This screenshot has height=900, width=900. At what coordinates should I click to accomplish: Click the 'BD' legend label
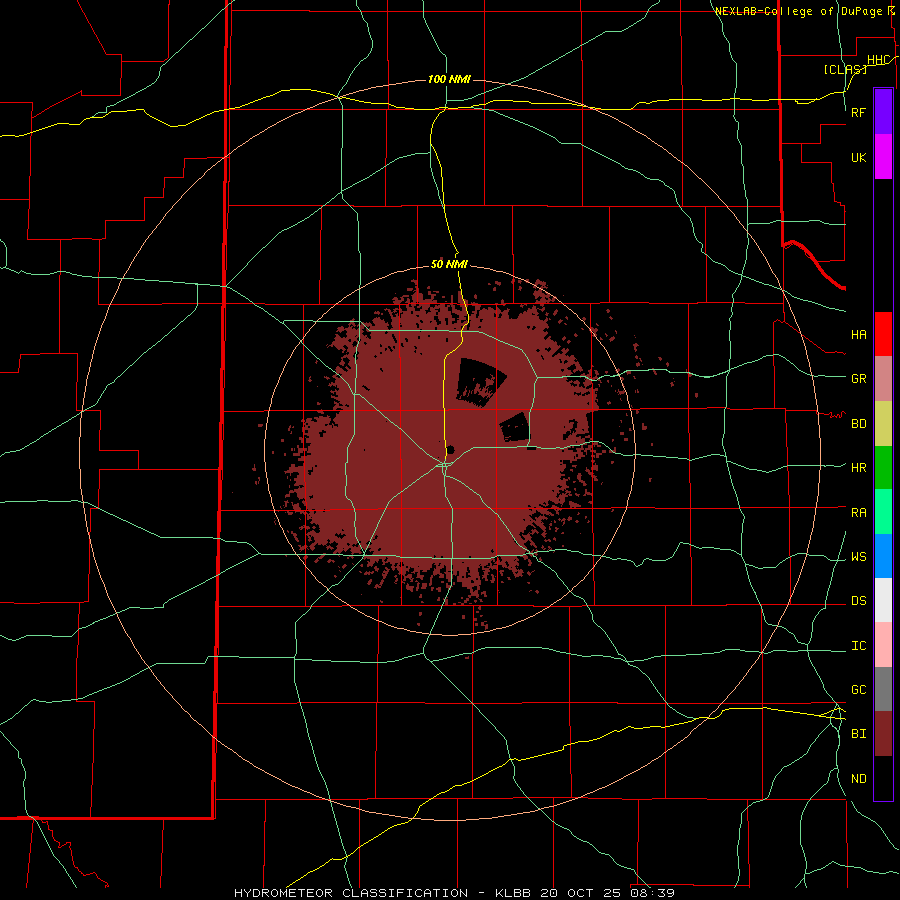858,424
